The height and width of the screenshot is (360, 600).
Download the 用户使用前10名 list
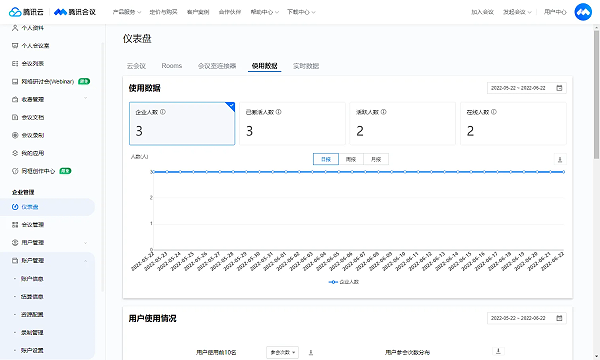tap(311, 352)
